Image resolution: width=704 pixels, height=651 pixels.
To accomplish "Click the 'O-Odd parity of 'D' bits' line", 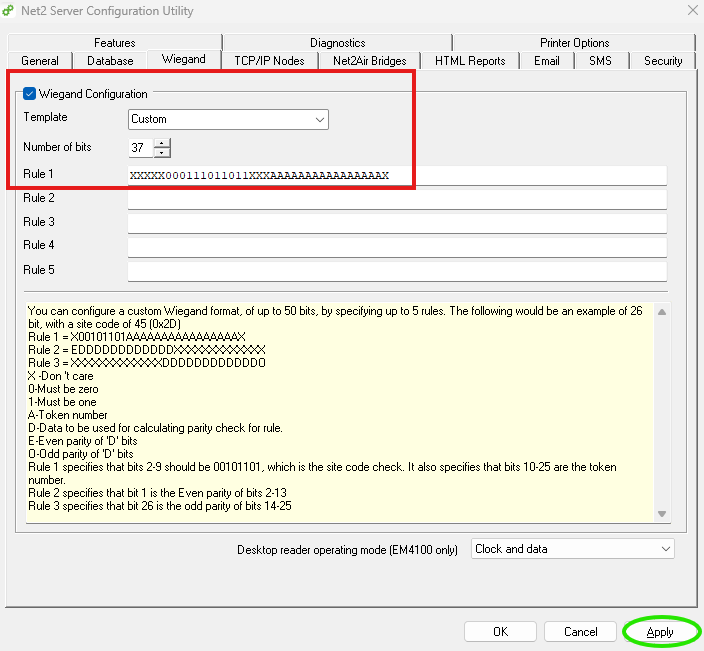I will point(81,454).
